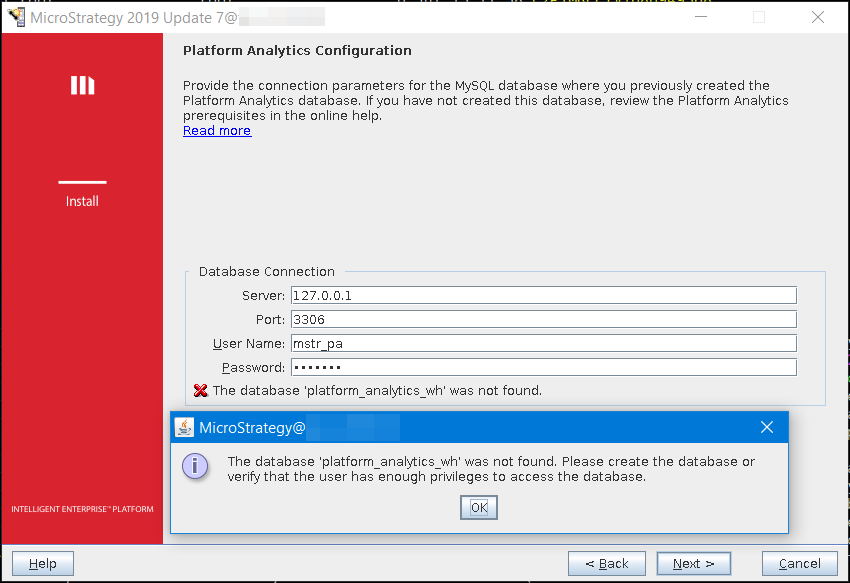Click the User Name field

pyautogui.click(x=544, y=343)
